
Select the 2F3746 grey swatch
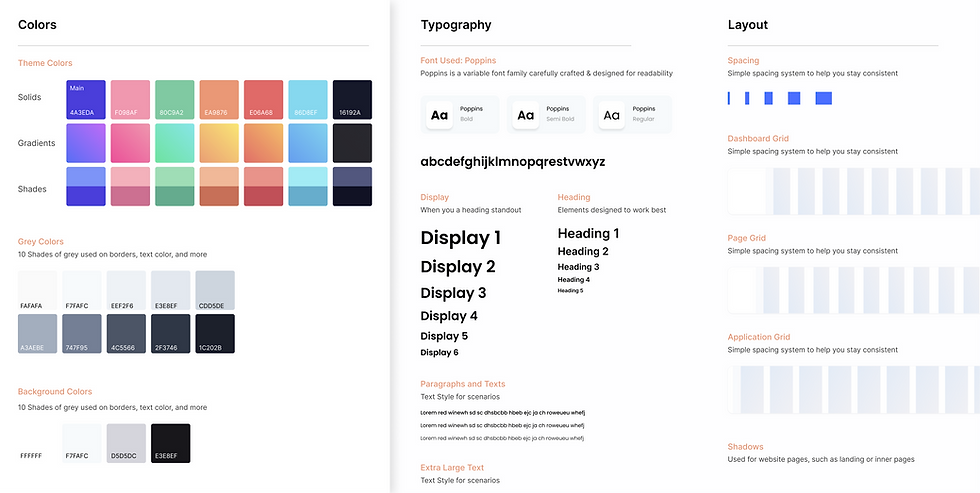[x=171, y=334]
